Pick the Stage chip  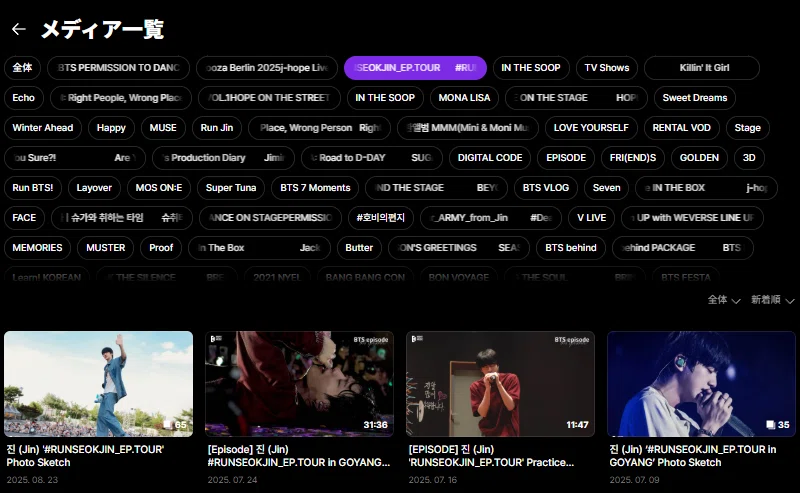click(747, 128)
